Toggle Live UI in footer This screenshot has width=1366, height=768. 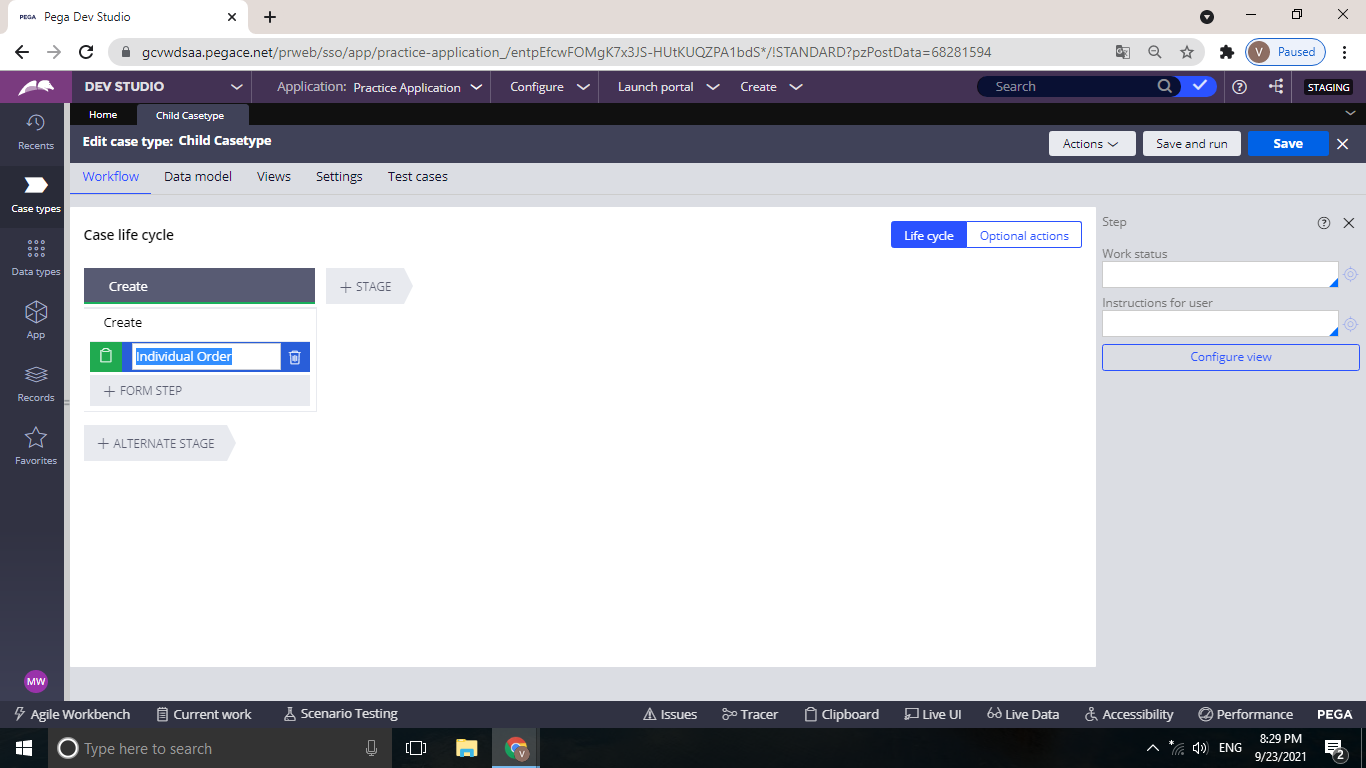coord(932,714)
